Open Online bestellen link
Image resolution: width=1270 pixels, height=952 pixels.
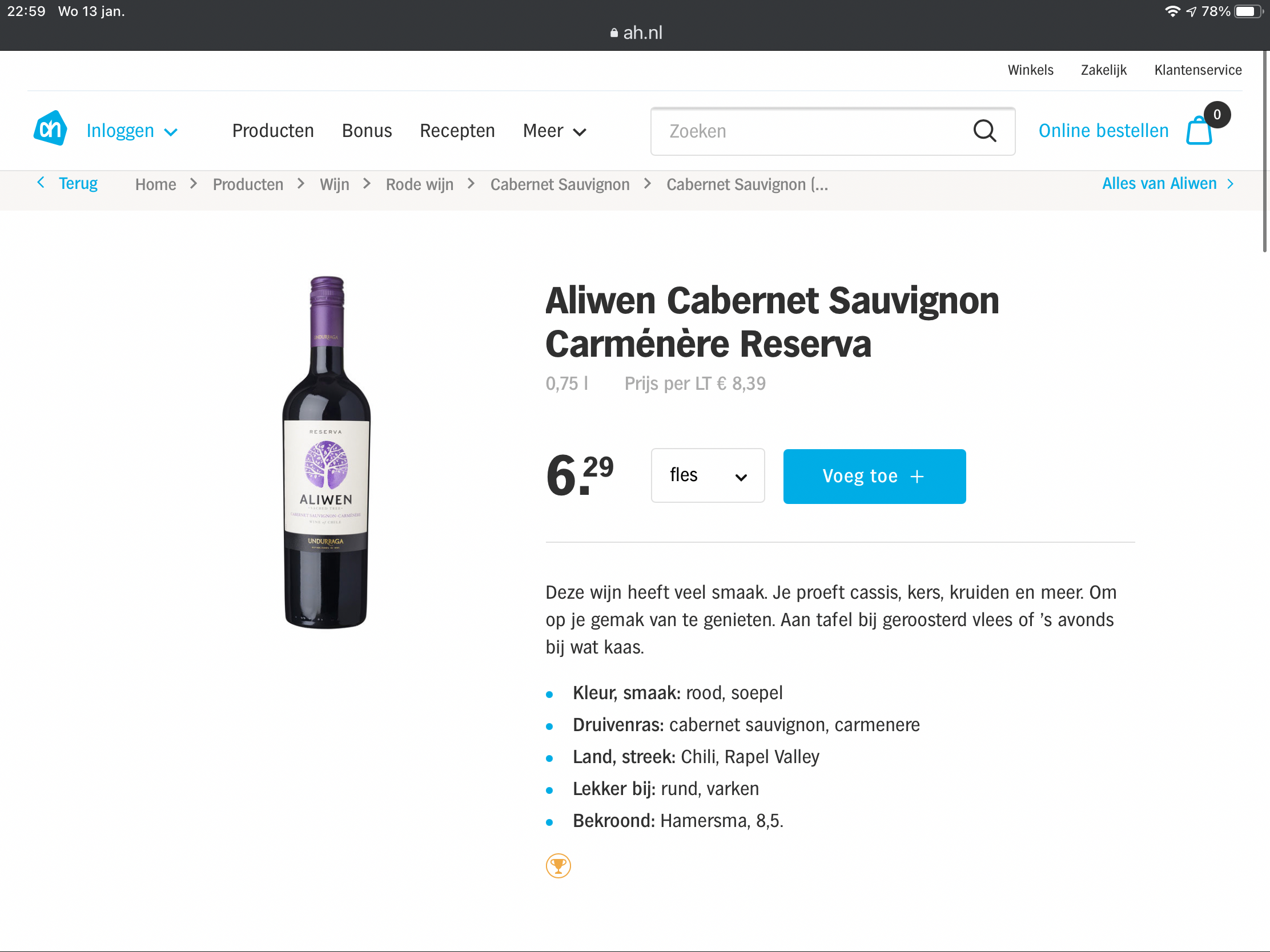click(1103, 131)
